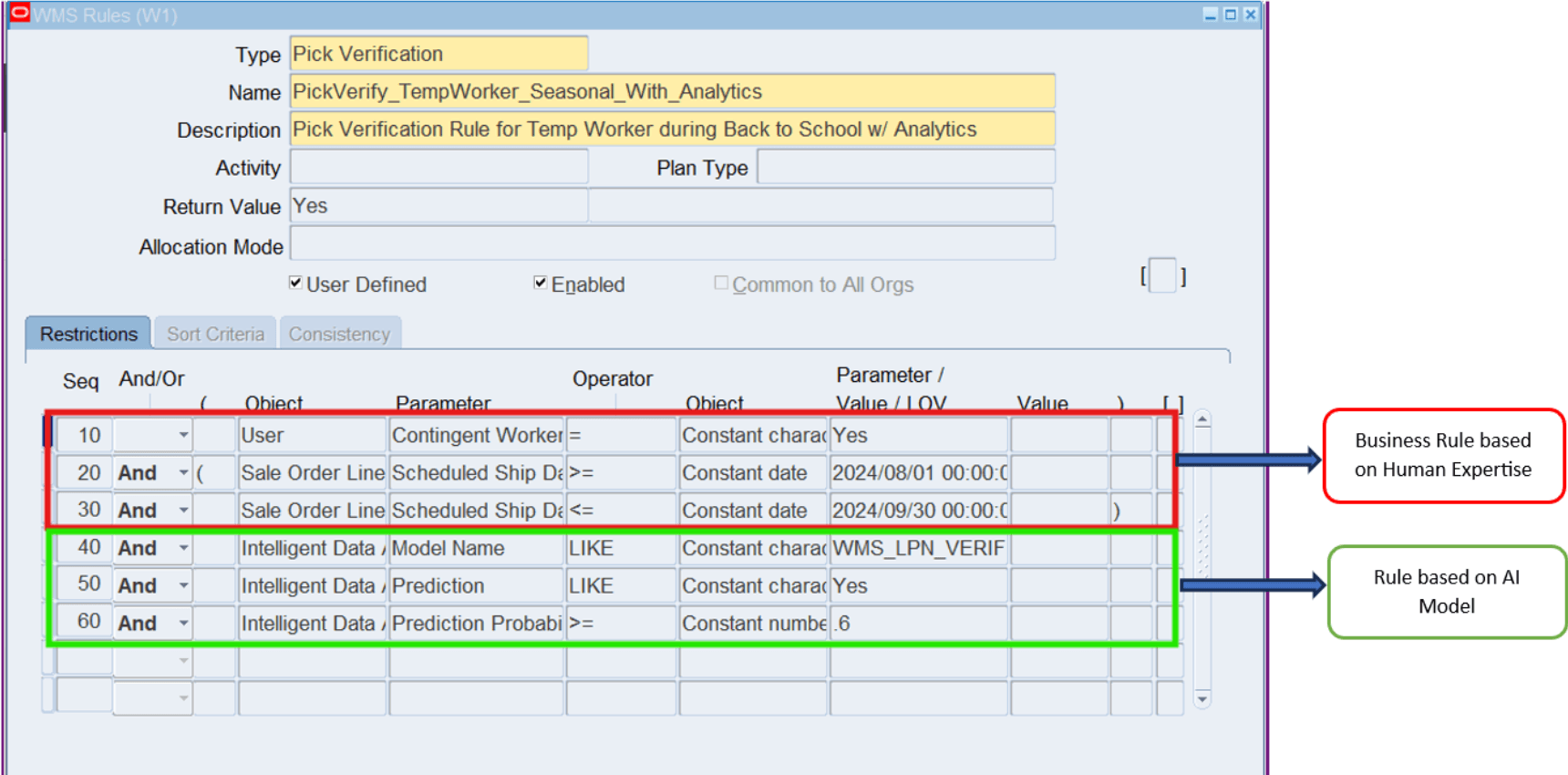The height and width of the screenshot is (775, 1568).
Task: Select sequence number 60 cell
Action: [84, 623]
